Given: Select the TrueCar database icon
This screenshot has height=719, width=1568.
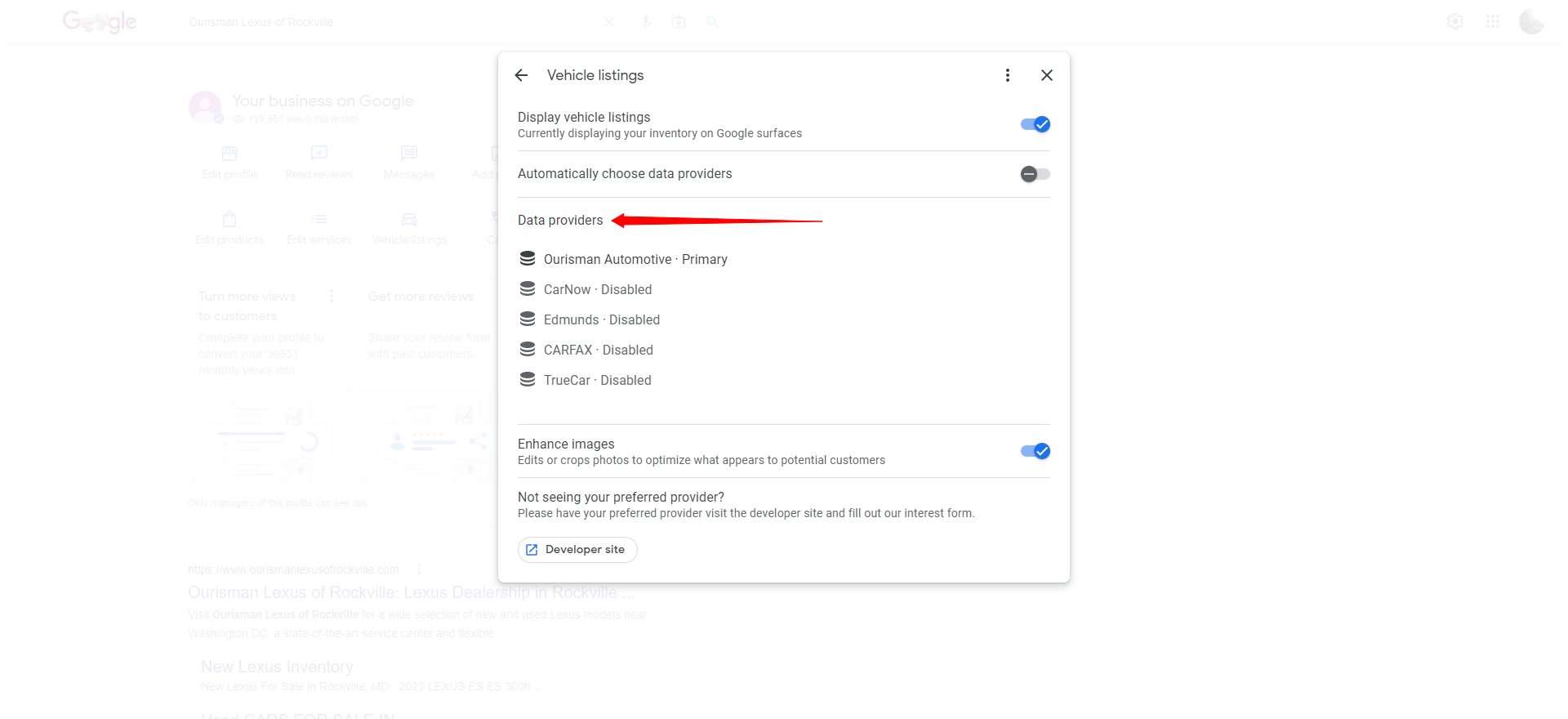Looking at the screenshot, I should click(x=528, y=380).
